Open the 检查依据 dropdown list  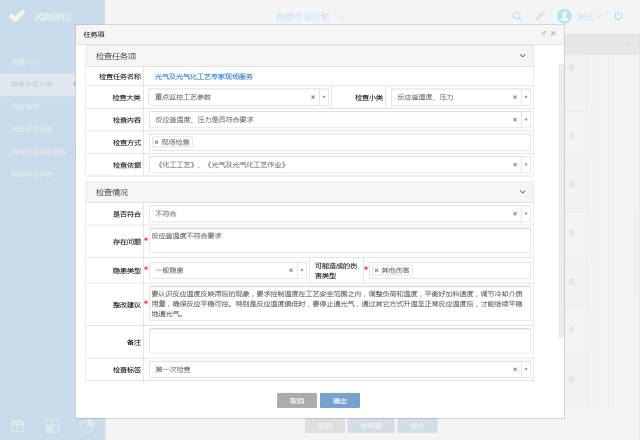pyautogui.click(x=526, y=164)
